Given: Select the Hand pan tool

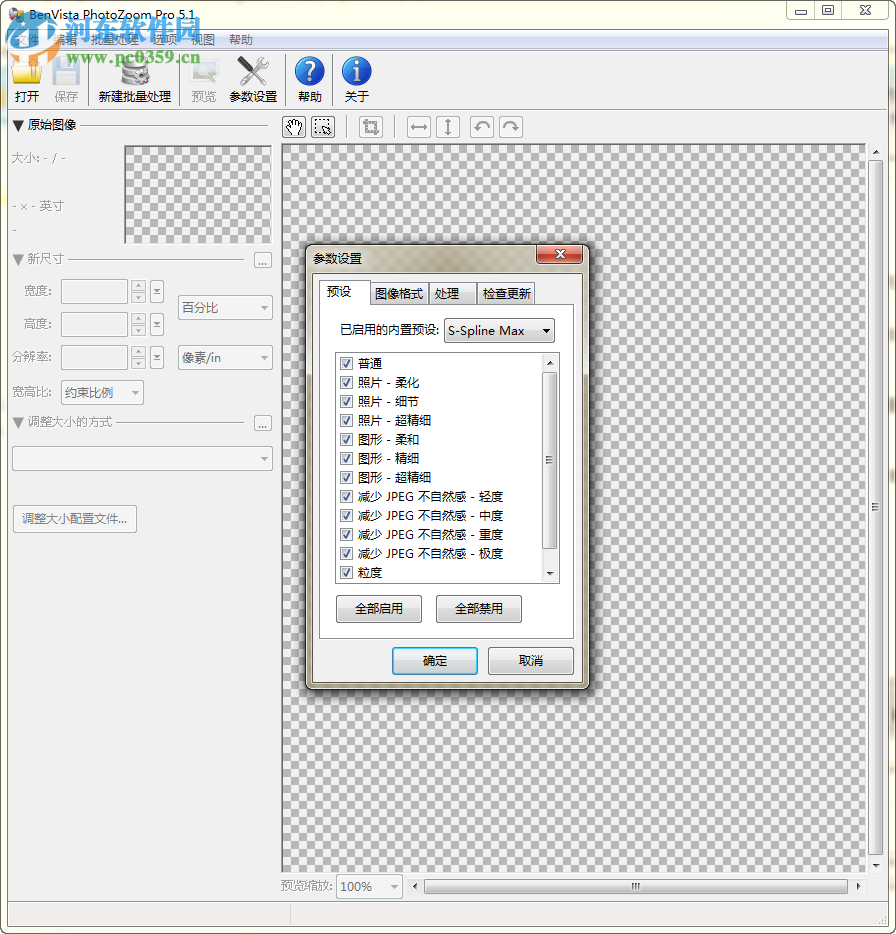Looking at the screenshot, I should coord(293,127).
